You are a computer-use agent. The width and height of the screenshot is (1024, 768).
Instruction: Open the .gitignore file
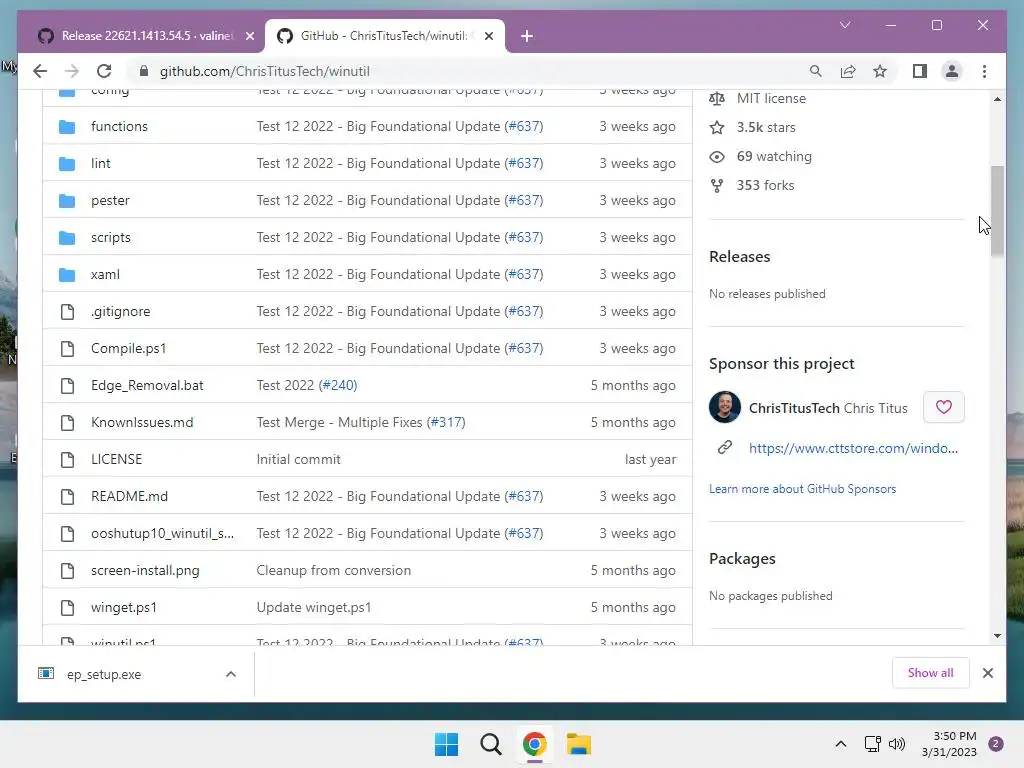click(121, 312)
